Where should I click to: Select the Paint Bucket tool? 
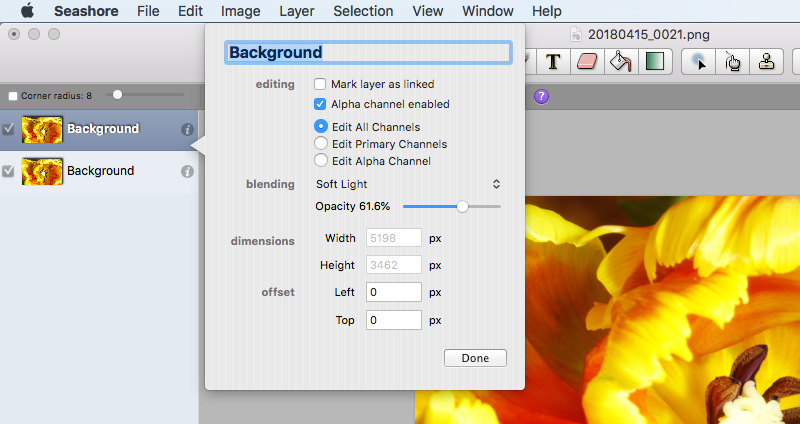click(x=620, y=62)
